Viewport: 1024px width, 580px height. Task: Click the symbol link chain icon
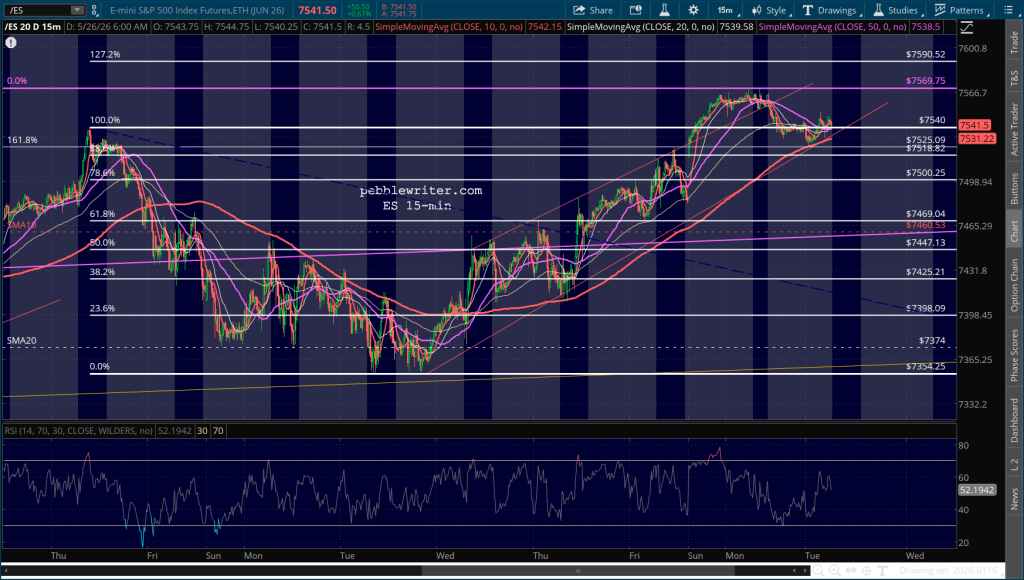(95, 10)
